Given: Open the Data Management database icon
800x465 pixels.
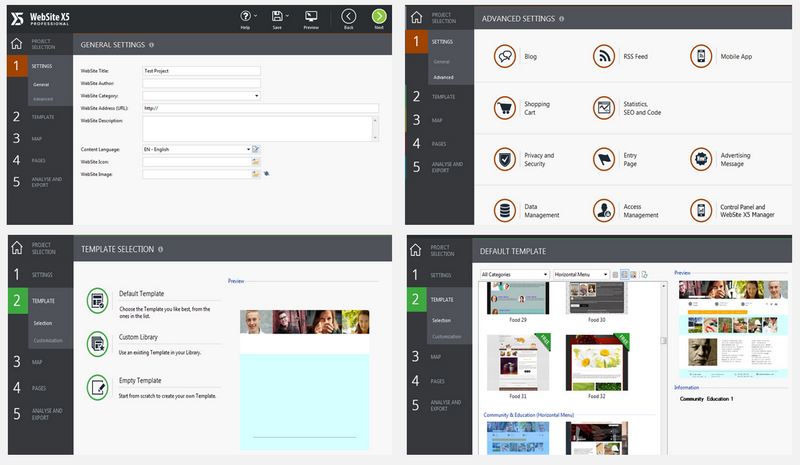Looking at the screenshot, I should click(505, 210).
